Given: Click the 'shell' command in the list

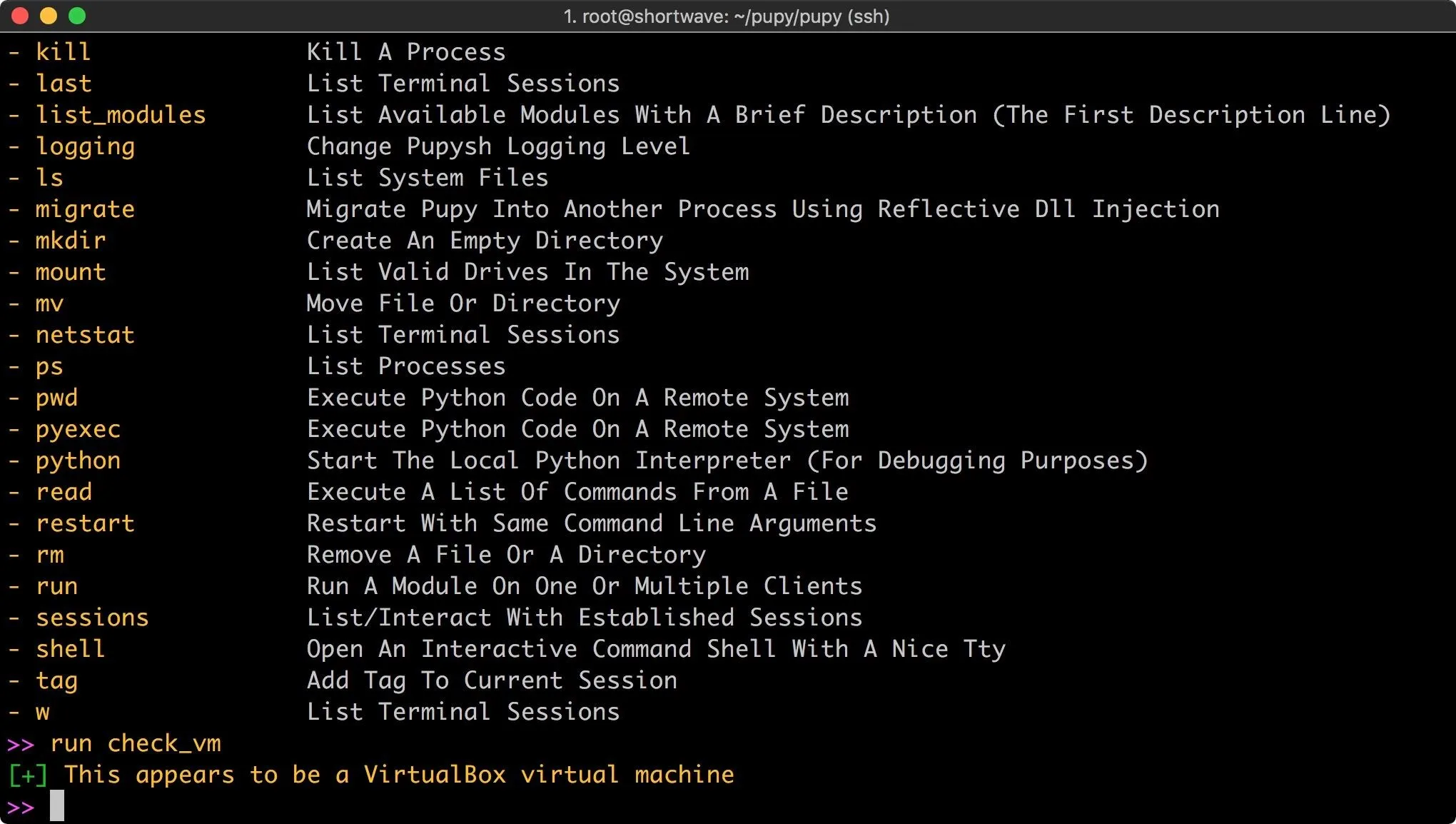Looking at the screenshot, I should pos(71,649).
